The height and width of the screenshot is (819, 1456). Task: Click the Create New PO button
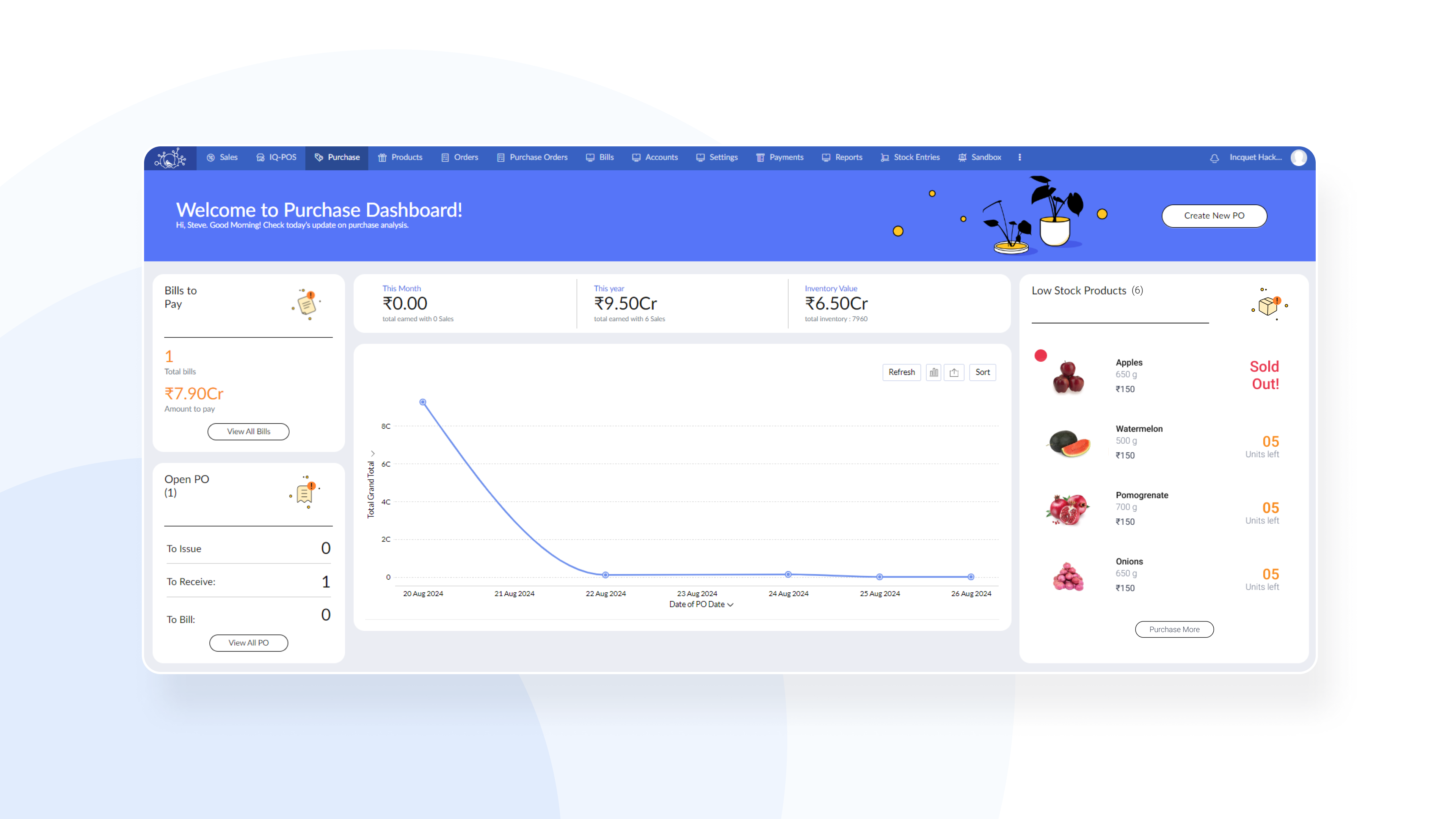(1214, 216)
